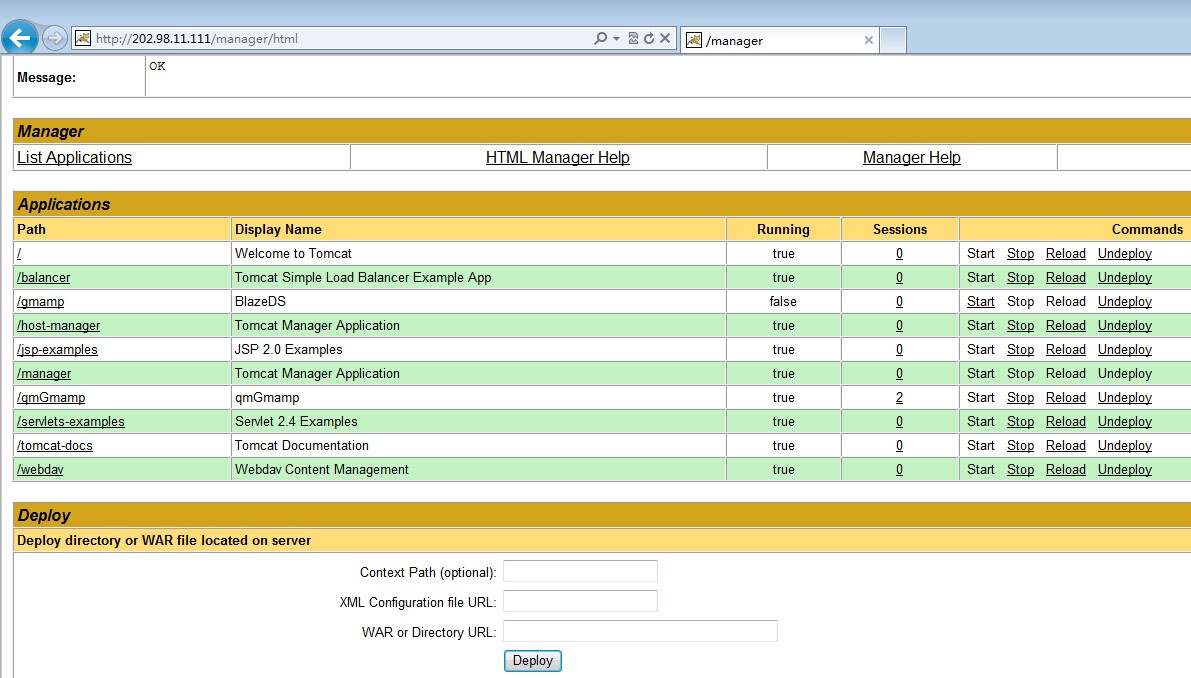Screen dimensions: 1191x678
Task: Open a new blank tab
Action: (893, 40)
